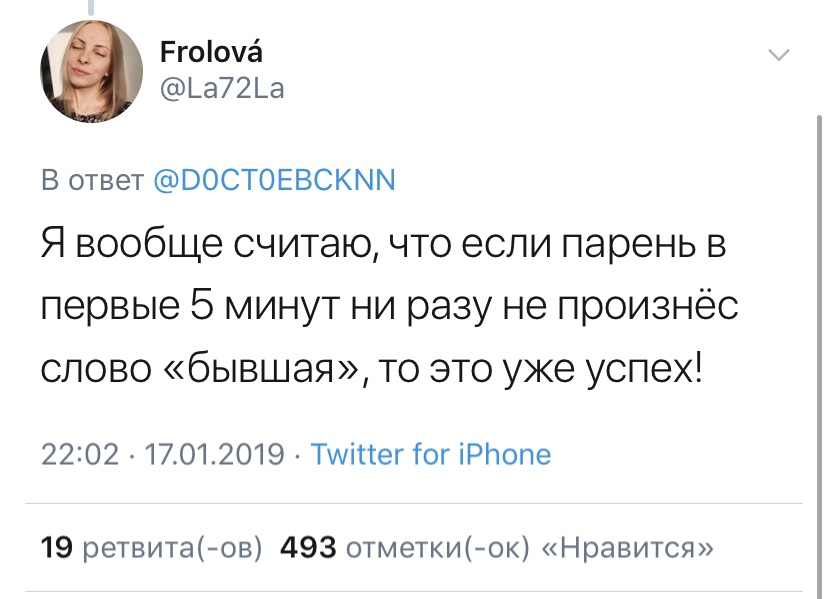Screen dimensions: 828x599
Task: Open the 22:02 timestamp
Action: pos(80,454)
